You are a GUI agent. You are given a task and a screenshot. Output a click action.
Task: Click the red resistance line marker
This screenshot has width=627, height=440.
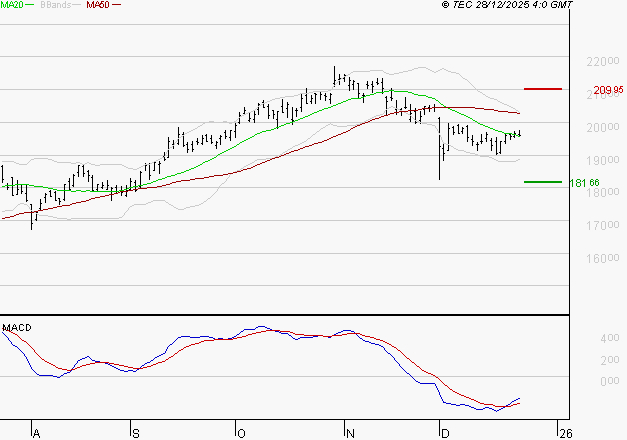point(543,89)
